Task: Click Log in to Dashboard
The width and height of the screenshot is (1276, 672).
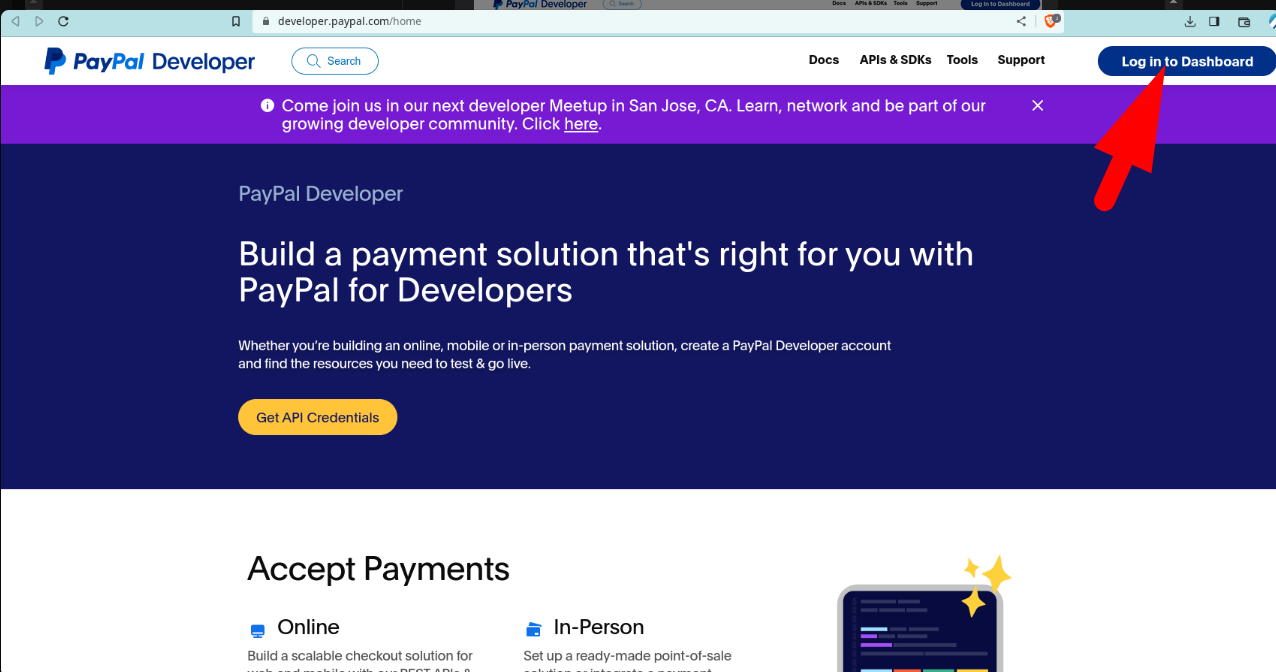Action: [1186, 61]
